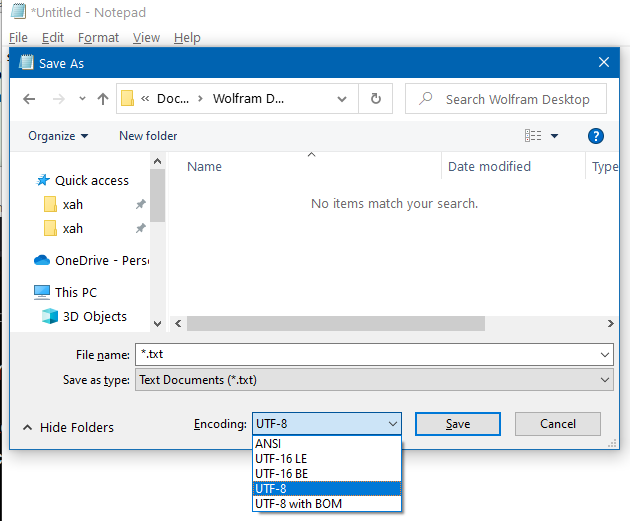The image size is (630, 521).
Task: Expand the File name history dropdown
Action: 605,355
